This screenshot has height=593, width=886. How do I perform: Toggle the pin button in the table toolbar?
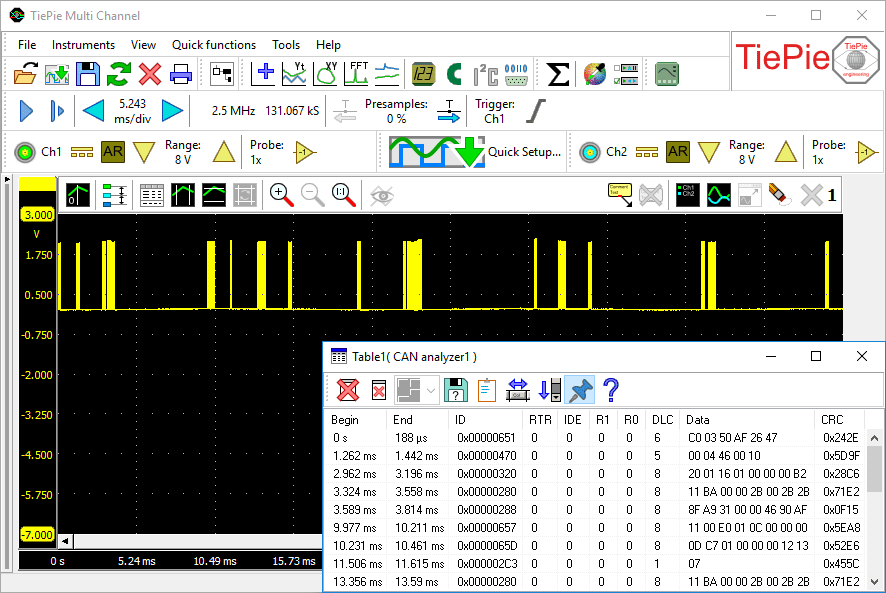click(x=579, y=389)
